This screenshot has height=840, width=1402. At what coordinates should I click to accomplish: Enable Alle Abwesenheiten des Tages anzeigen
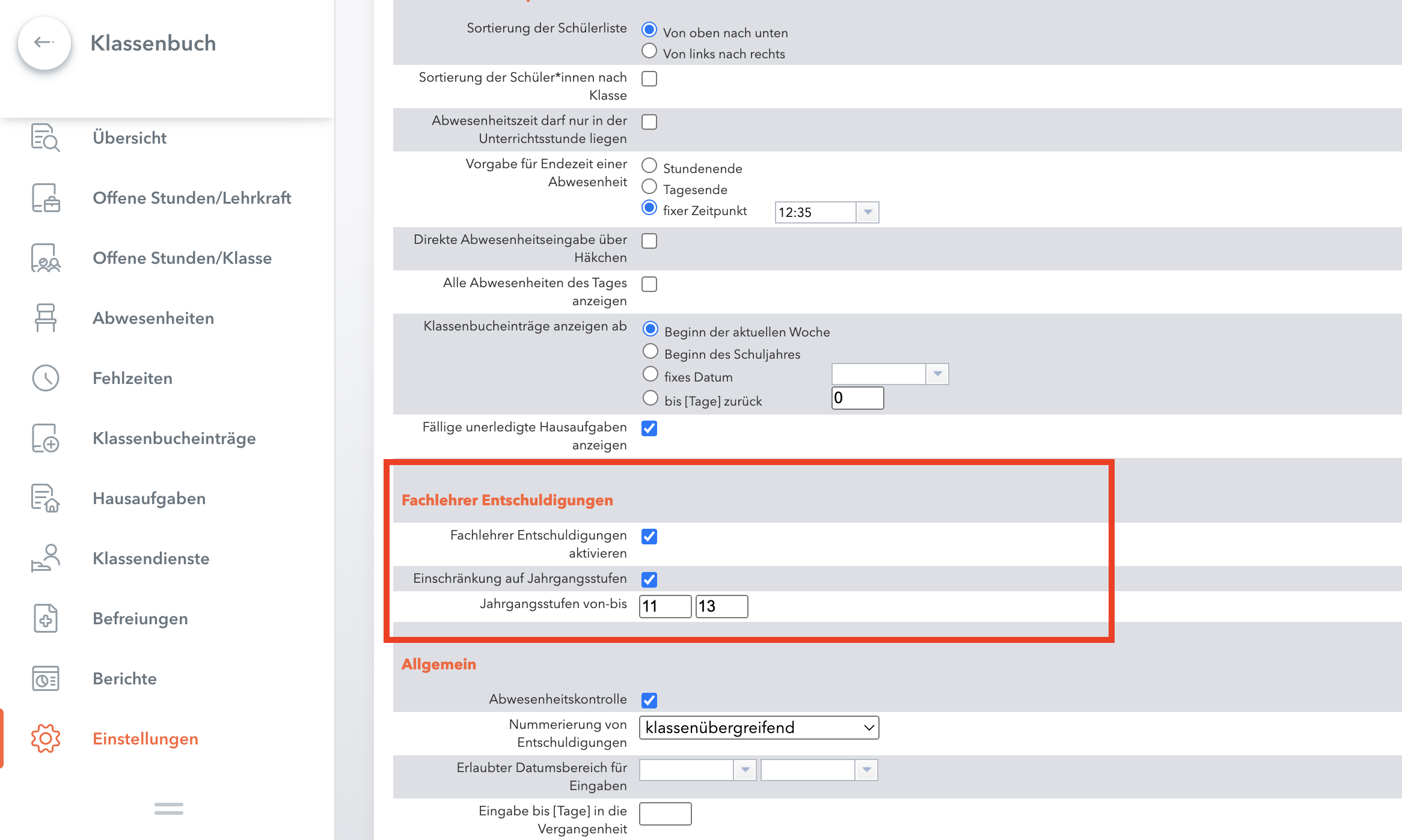[x=649, y=284]
